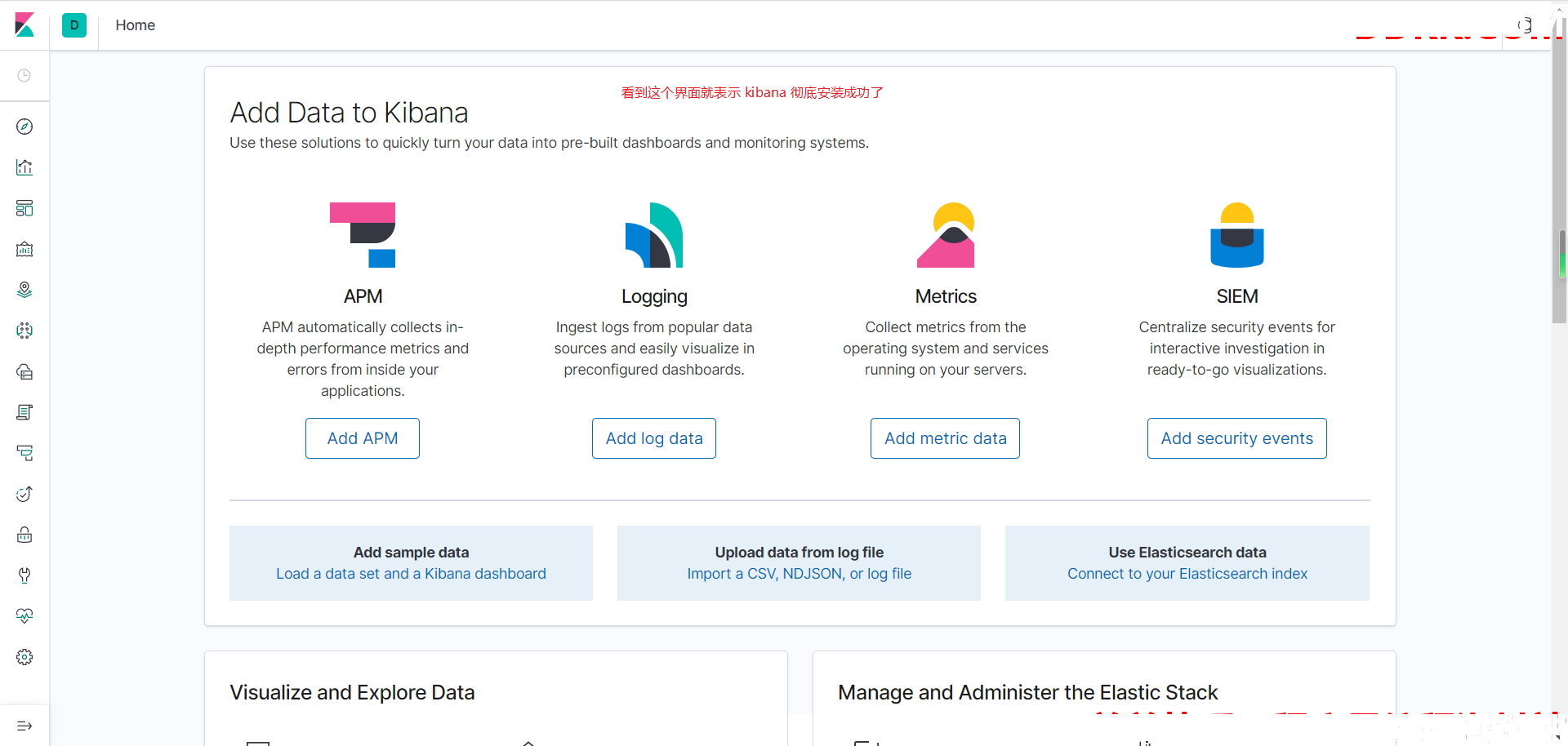Open Canvas from the sidebar icon

24,249
